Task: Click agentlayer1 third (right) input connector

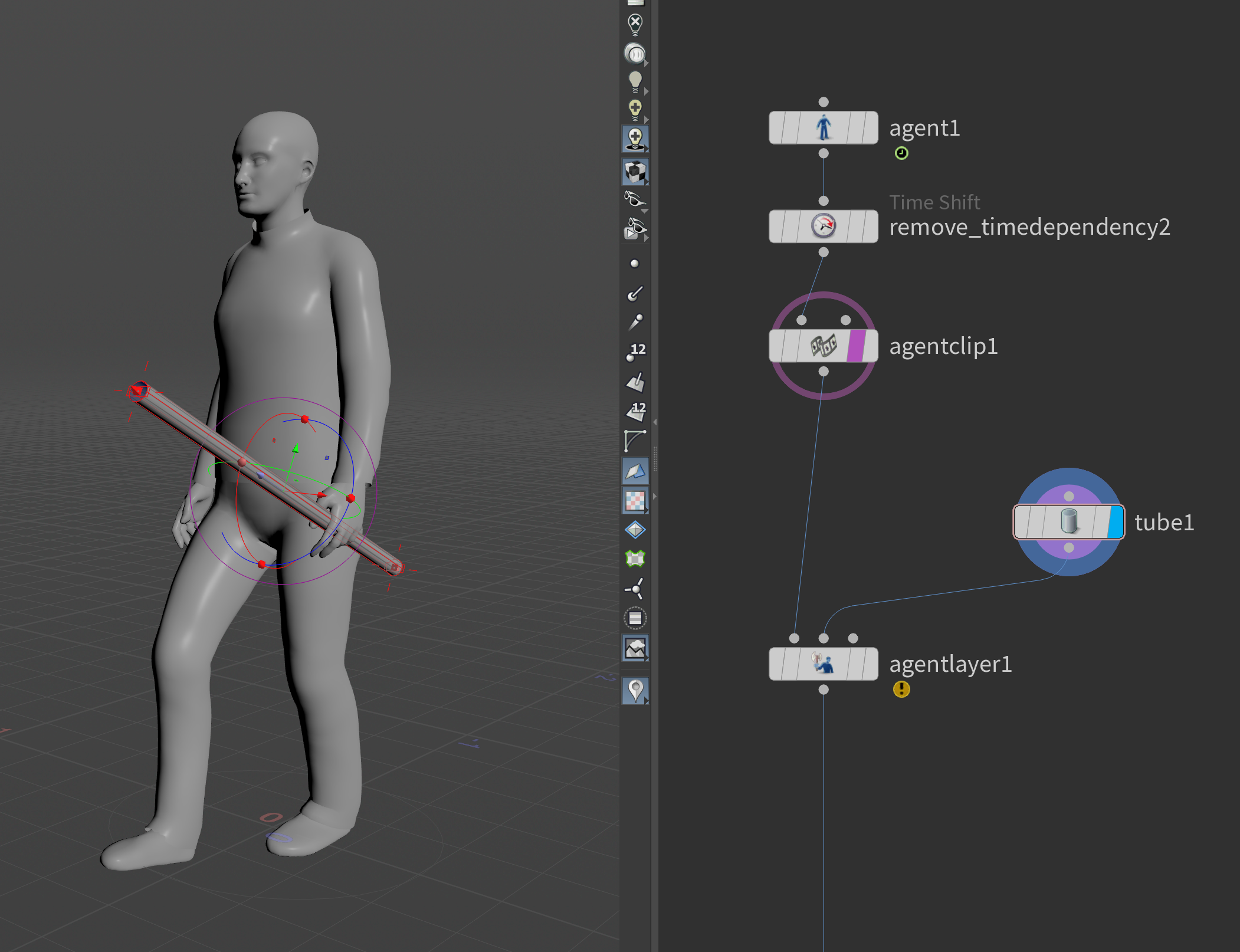Action: coord(853,638)
